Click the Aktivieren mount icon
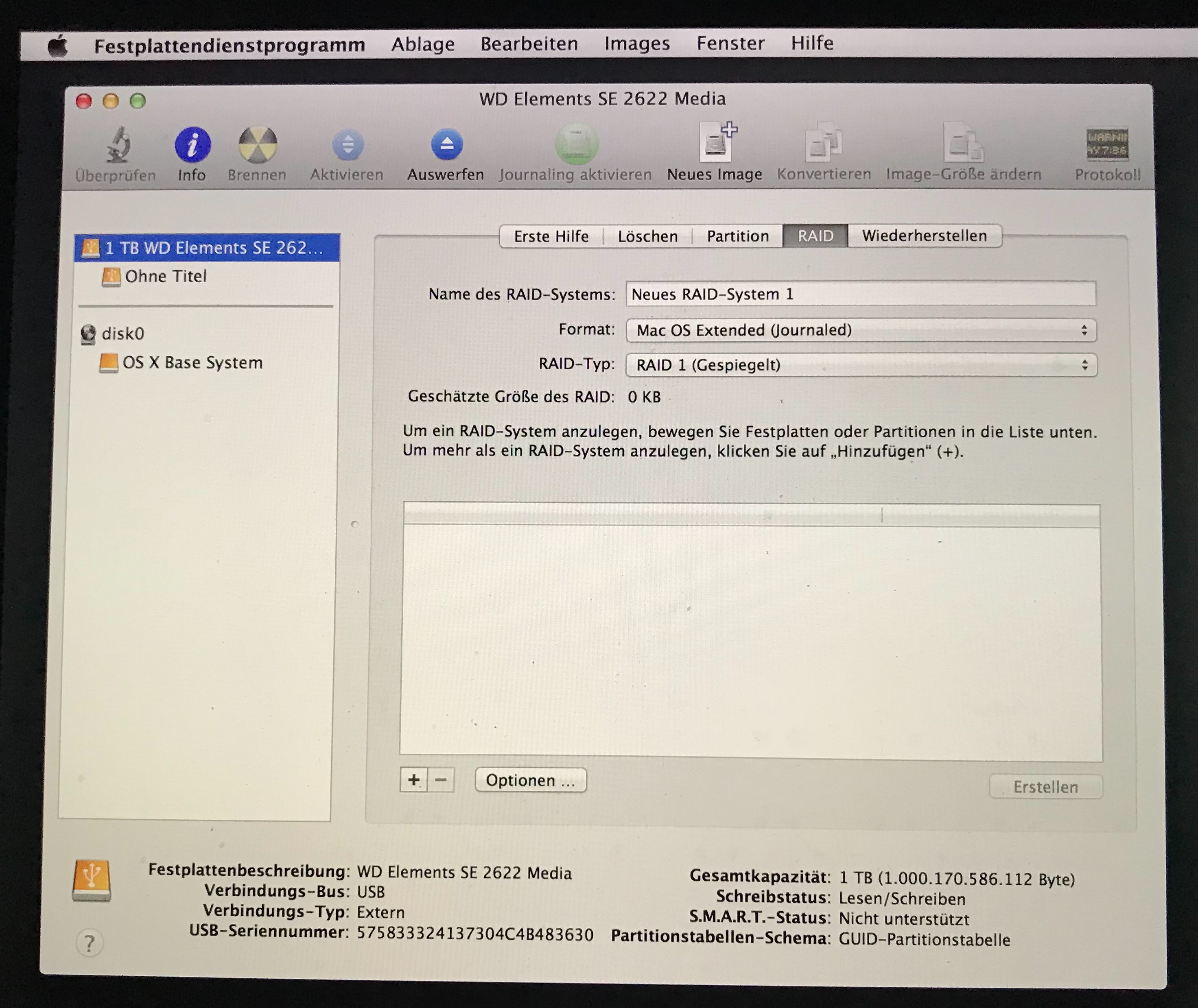 348,144
